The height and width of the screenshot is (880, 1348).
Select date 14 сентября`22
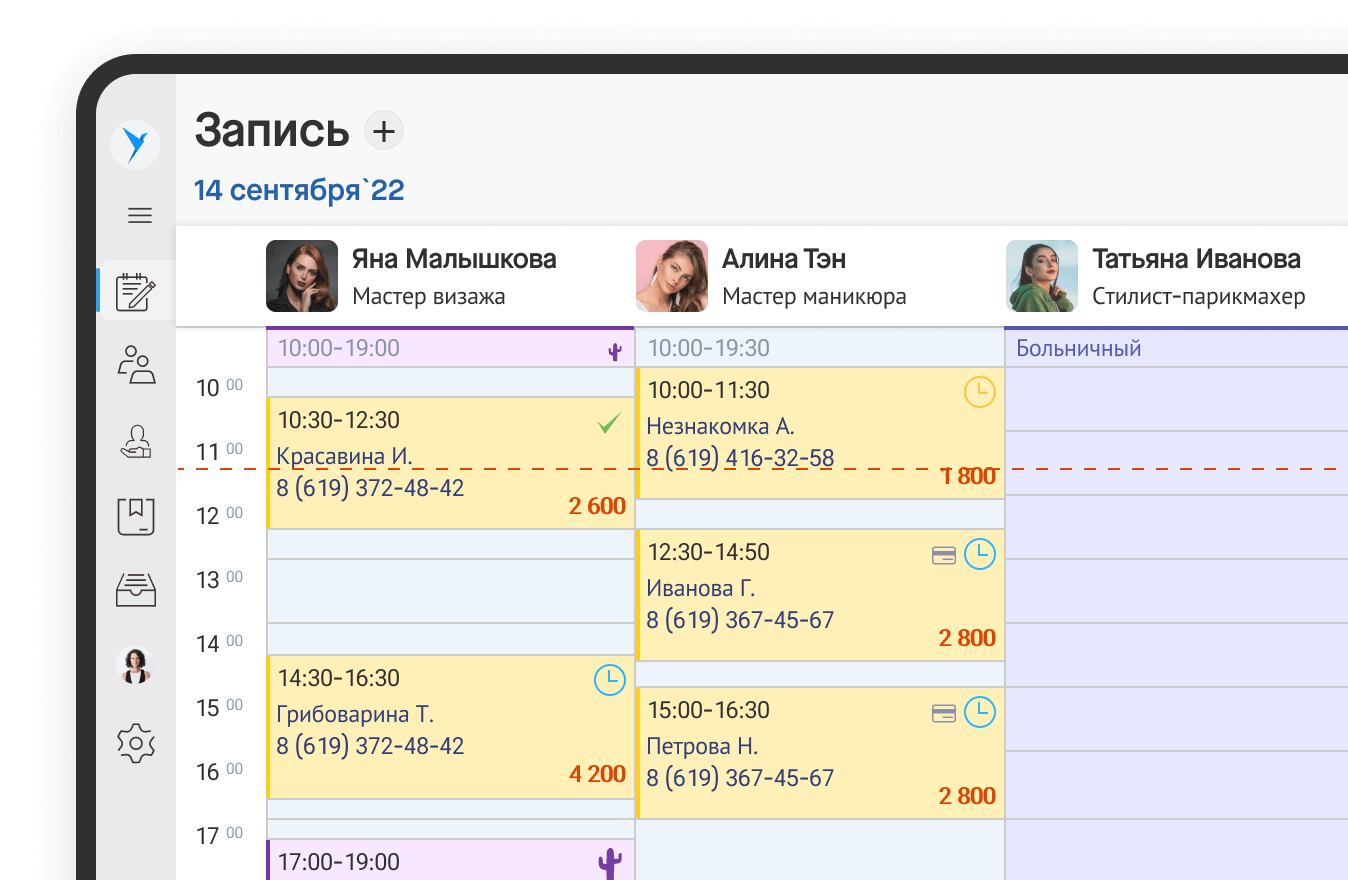tap(299, 190)
